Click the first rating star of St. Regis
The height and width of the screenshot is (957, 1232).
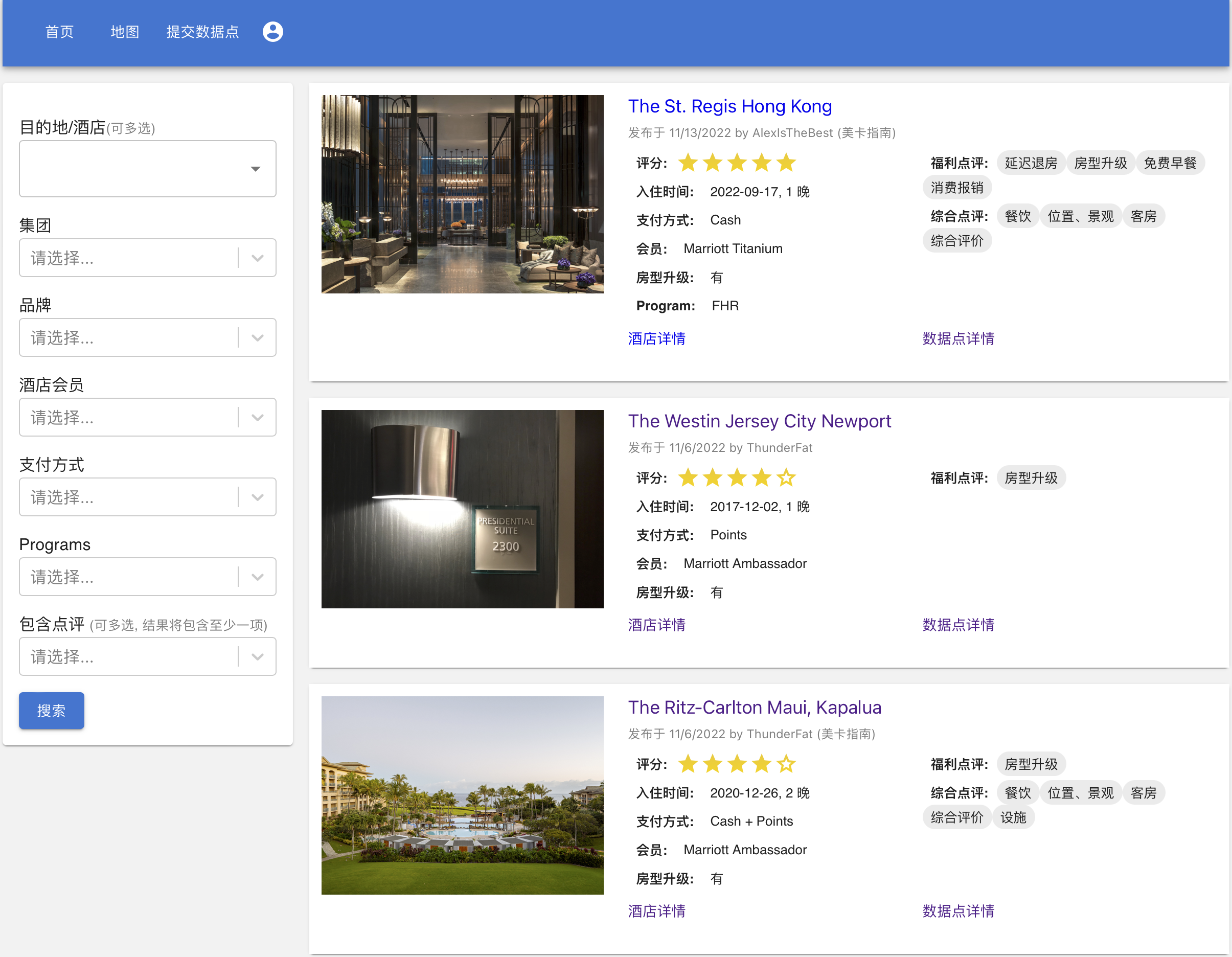pos(688,163)
